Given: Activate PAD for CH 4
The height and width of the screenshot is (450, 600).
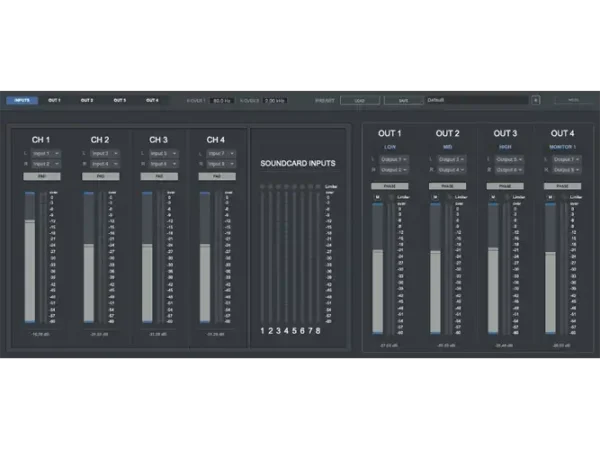Looking at the screenshot, I should click(217, 176).
